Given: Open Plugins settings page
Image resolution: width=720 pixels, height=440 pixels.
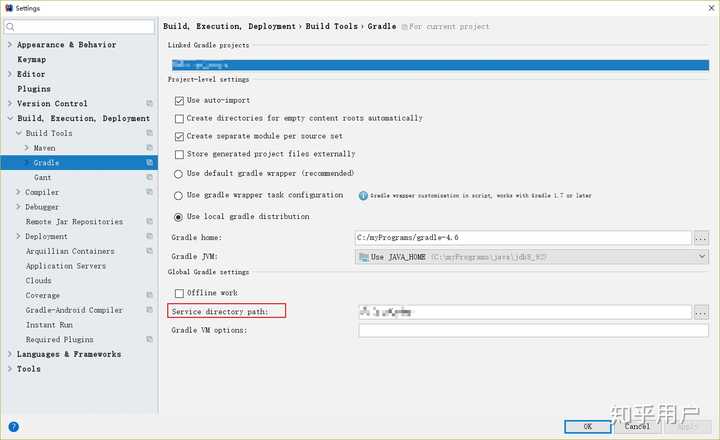Looking at the screenshot, I should click(x=34, y=89).
